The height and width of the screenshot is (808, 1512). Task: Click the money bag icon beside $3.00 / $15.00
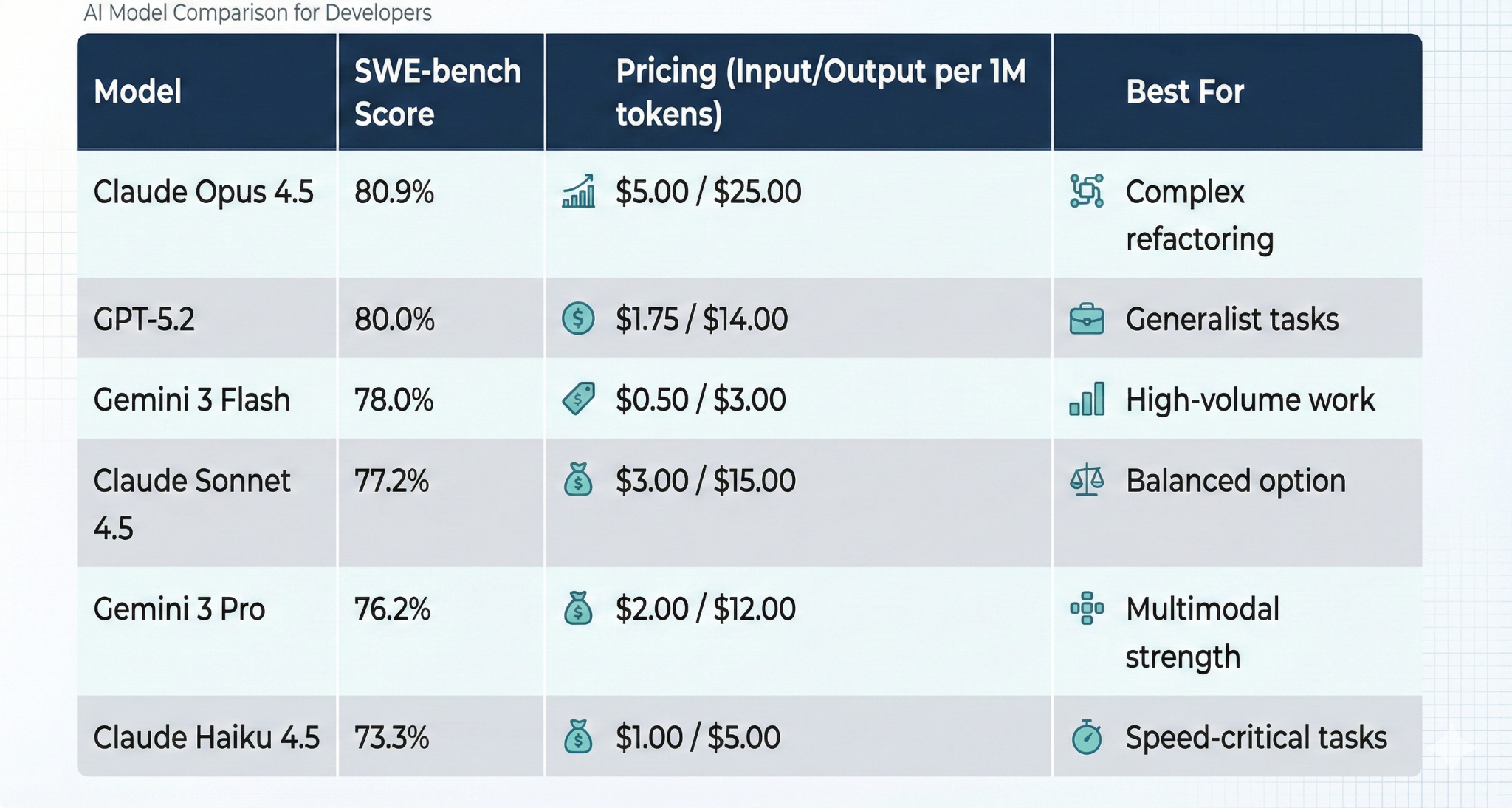(578, 479)
